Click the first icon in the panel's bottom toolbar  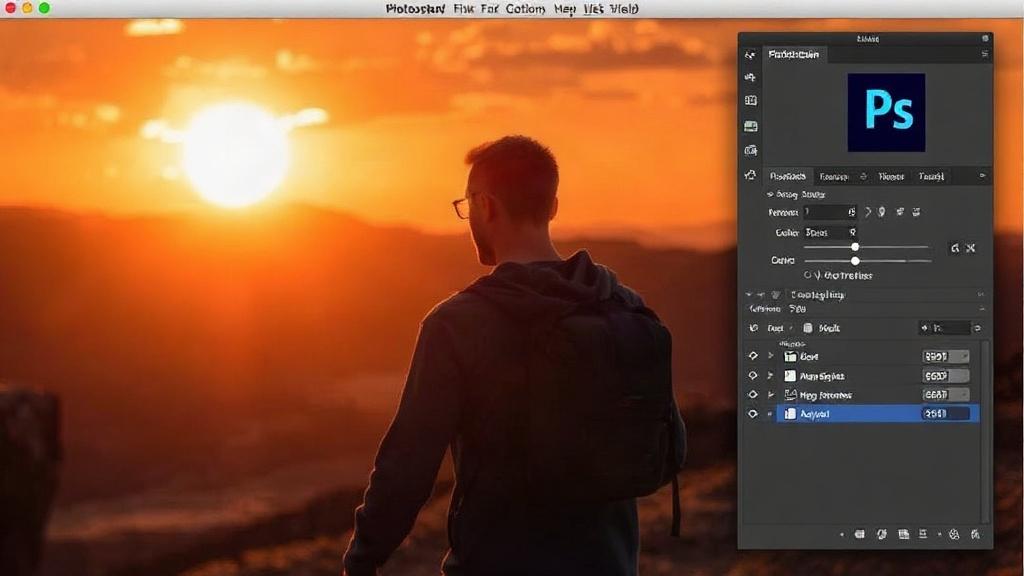859,534
